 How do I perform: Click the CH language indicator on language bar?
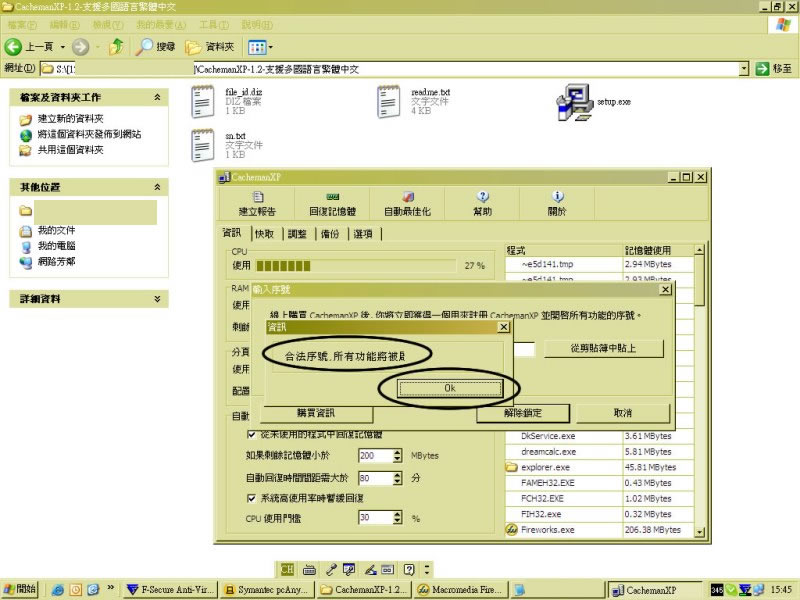pyautogui.click(x=287, y=569)
